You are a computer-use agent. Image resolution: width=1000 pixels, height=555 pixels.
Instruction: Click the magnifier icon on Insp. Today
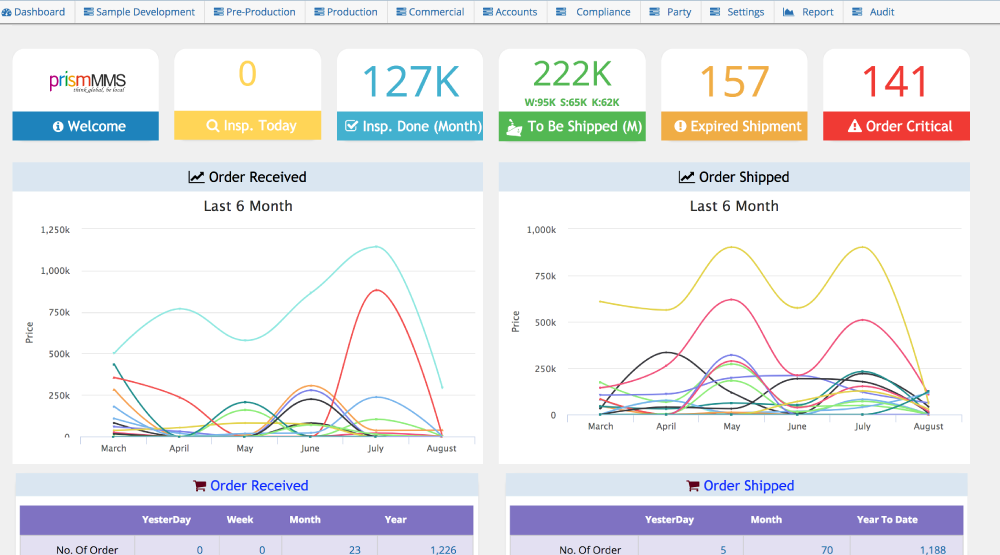point(212,127)
